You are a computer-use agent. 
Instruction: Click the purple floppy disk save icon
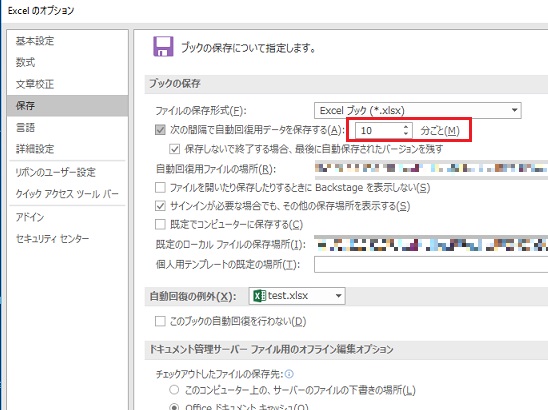tap(163, 46)
